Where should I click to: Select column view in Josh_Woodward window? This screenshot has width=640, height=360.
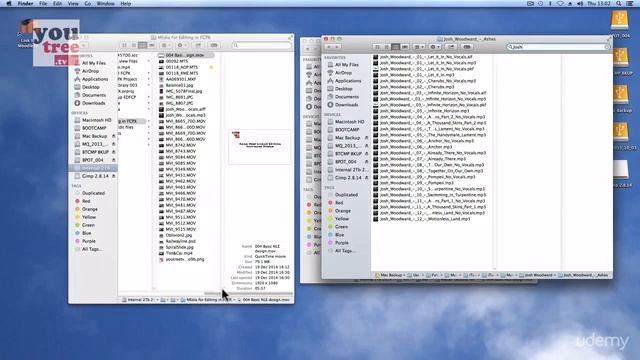pyautogui.click(x=396, y=47)
